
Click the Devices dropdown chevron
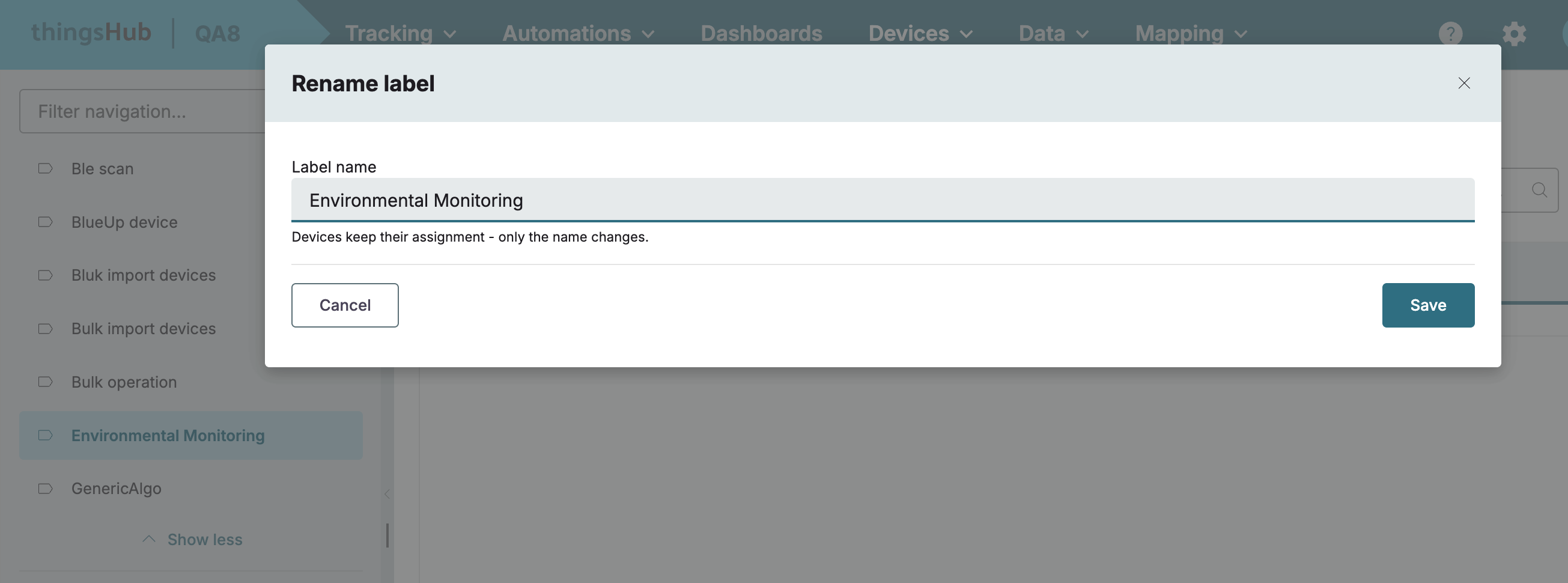[966, 35]
